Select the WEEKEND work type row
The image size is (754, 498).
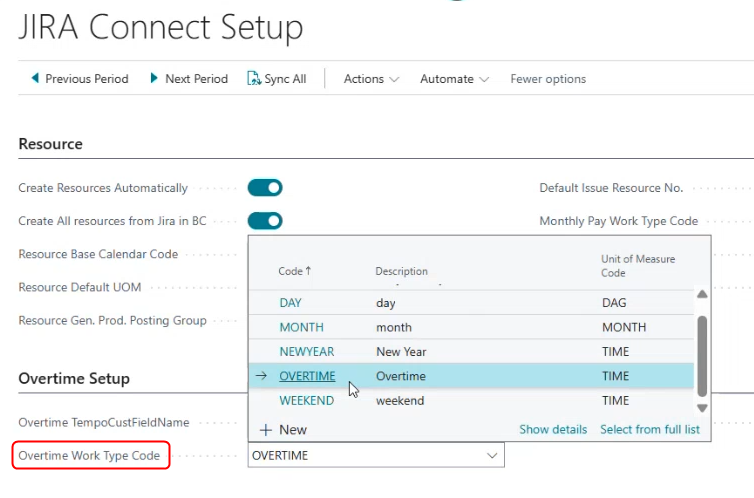click(x=307, y=401)
